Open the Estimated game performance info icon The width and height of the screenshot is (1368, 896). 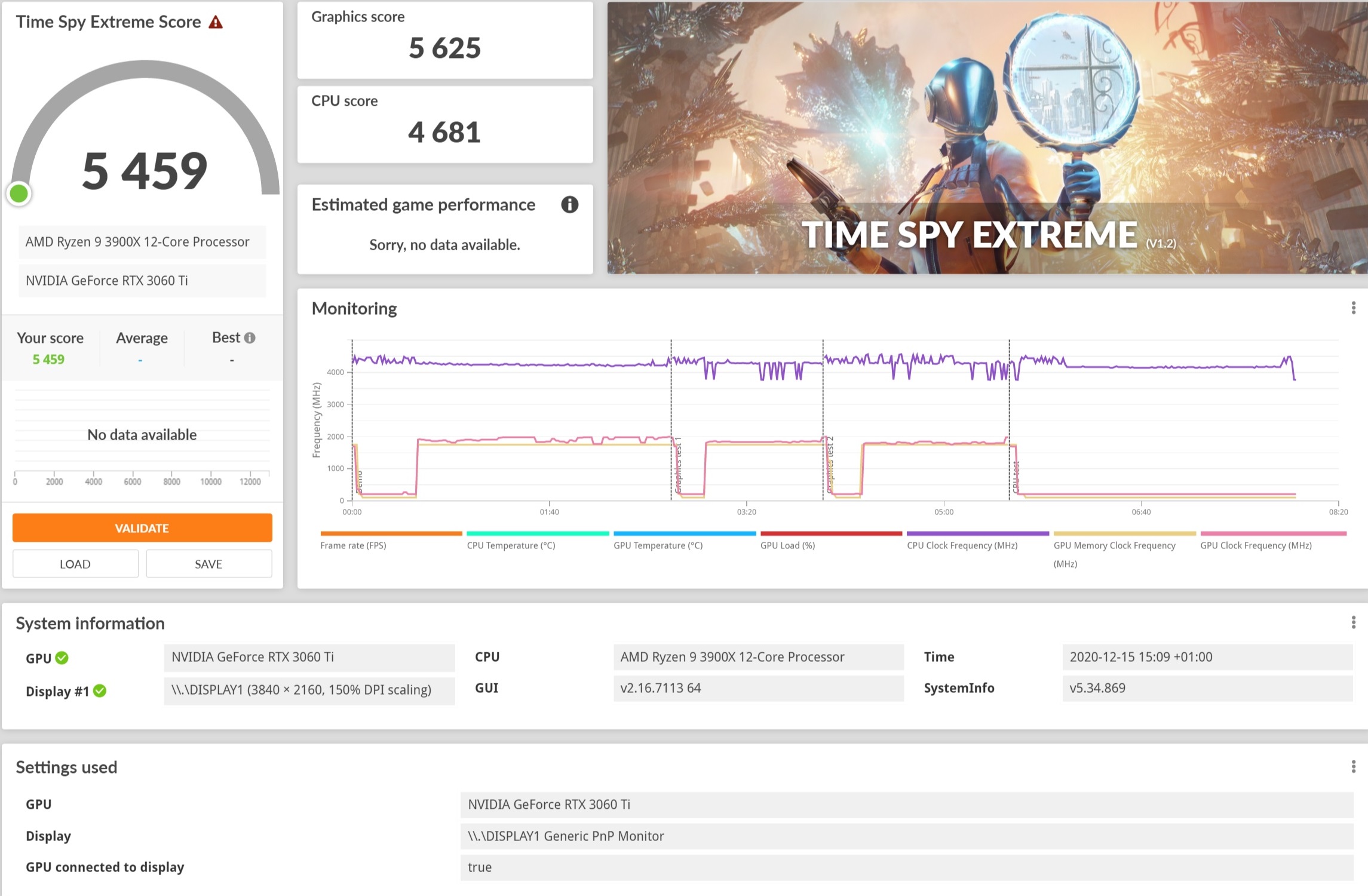pos(569,205)
